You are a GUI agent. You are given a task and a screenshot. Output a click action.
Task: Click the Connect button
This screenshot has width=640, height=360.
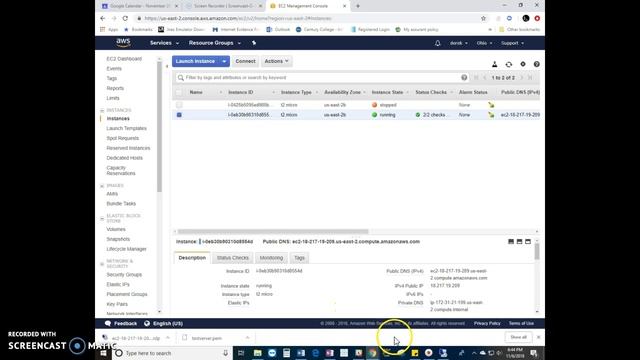pyautogui.click(x=245, y=61)
